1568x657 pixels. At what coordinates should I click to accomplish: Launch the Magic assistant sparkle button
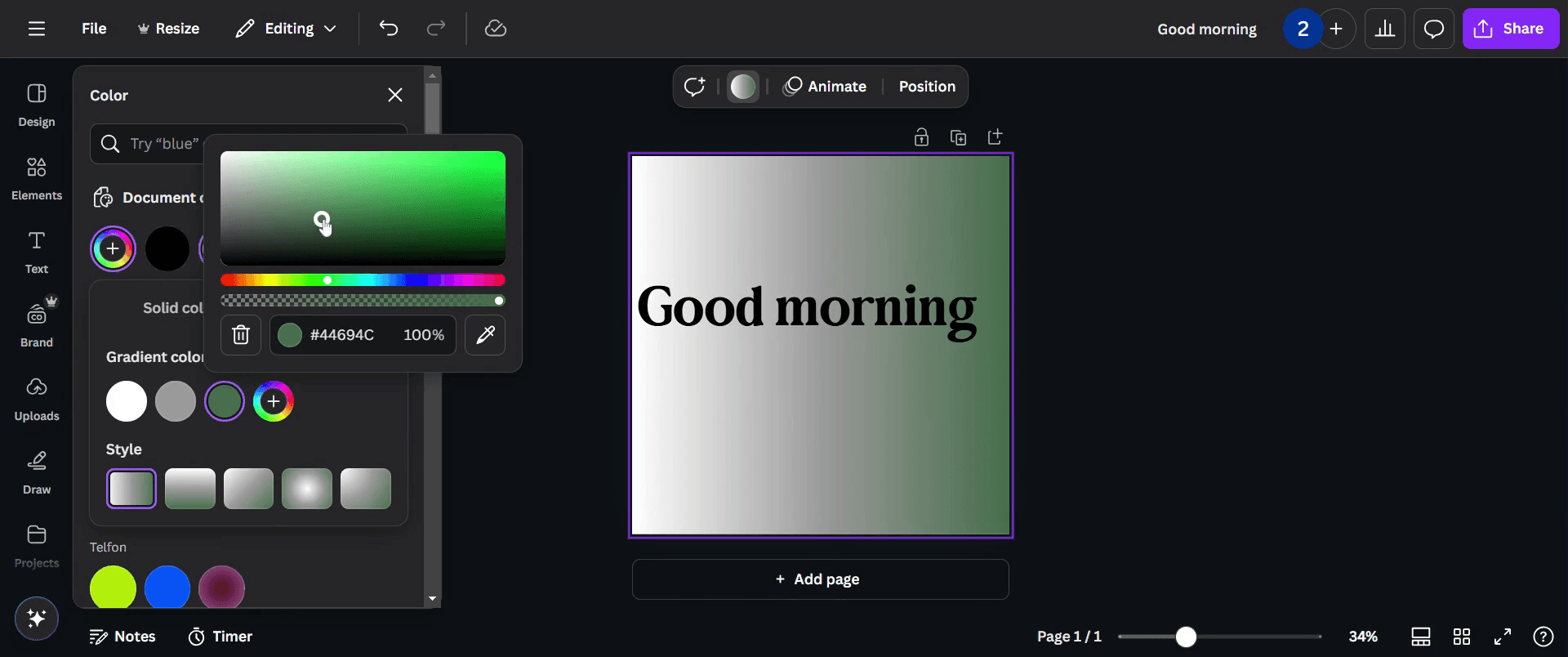tap(37, 618)
